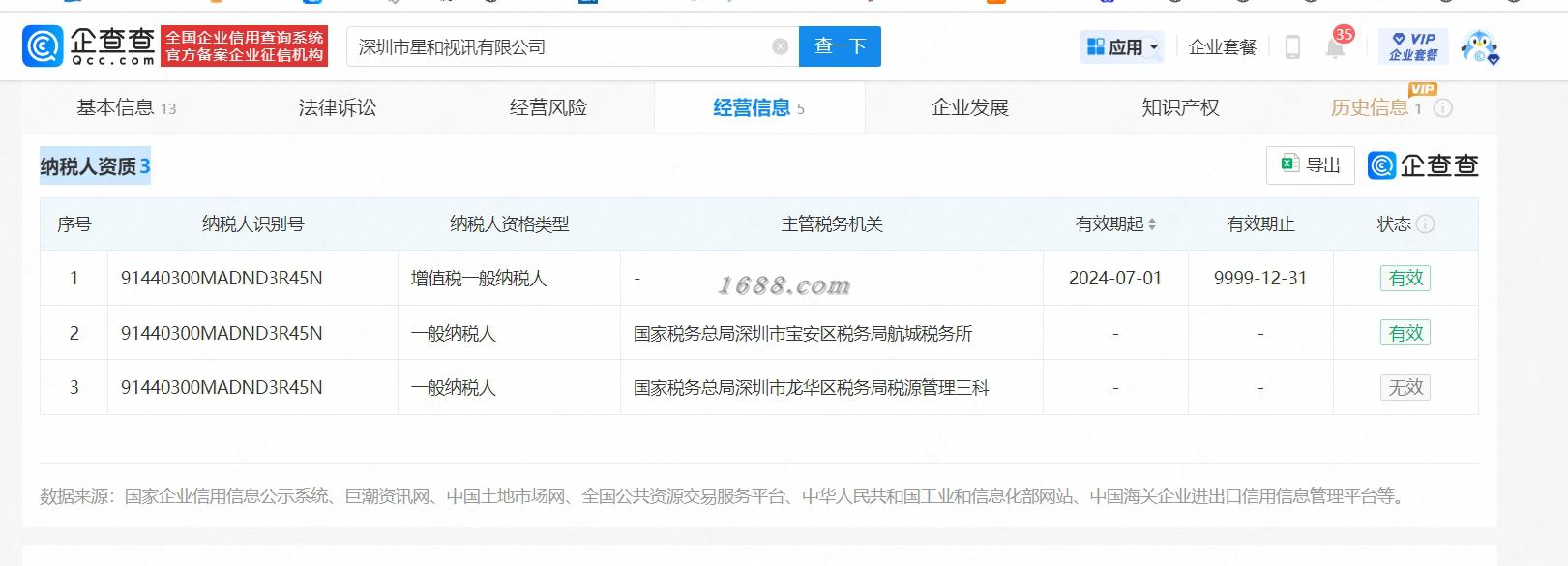Click the 9999-12-31 end date cell
The width and height of the screenshot is (1568, 566).
click(1260, 279)
